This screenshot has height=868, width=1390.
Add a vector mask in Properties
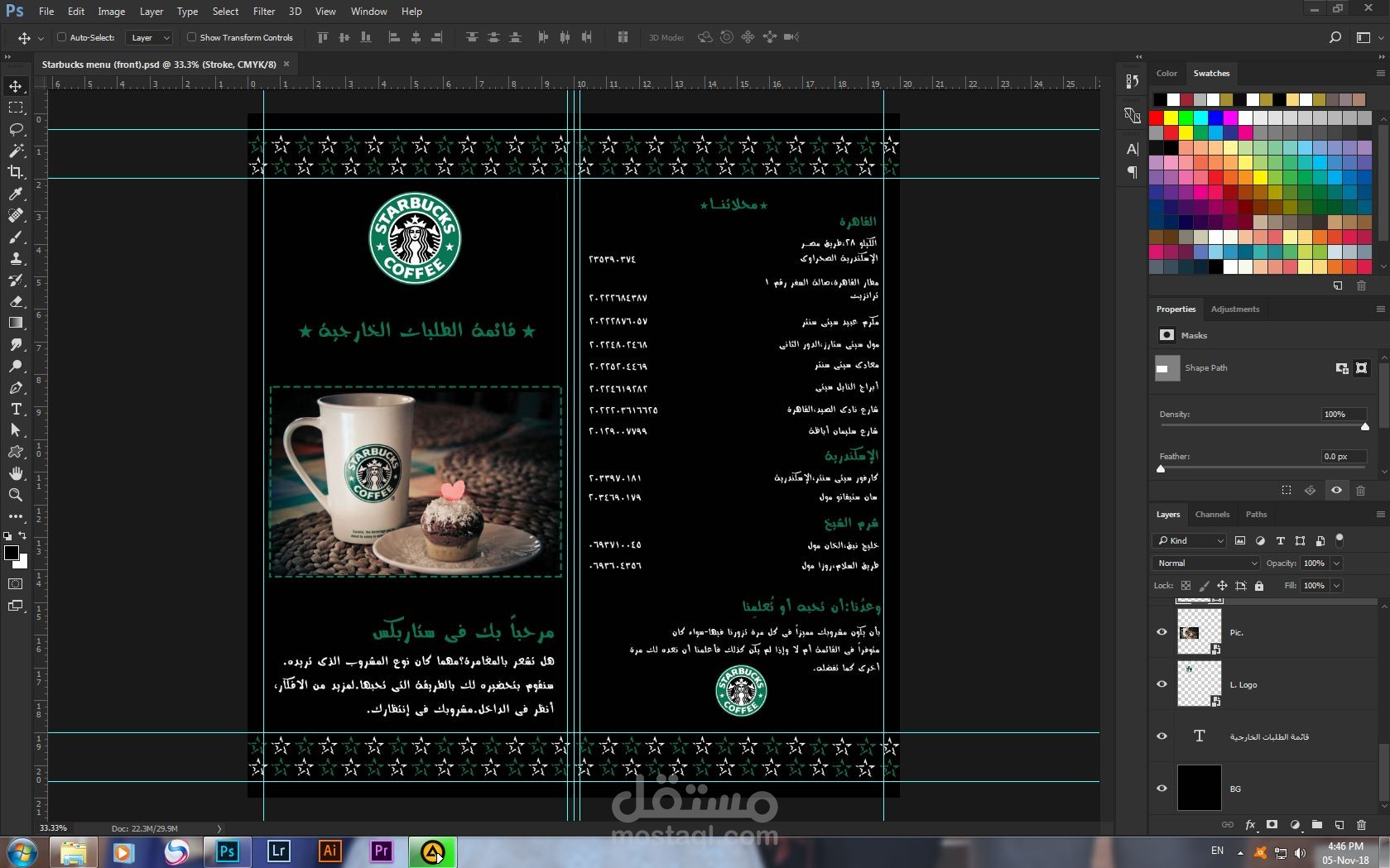(1361, 368)
